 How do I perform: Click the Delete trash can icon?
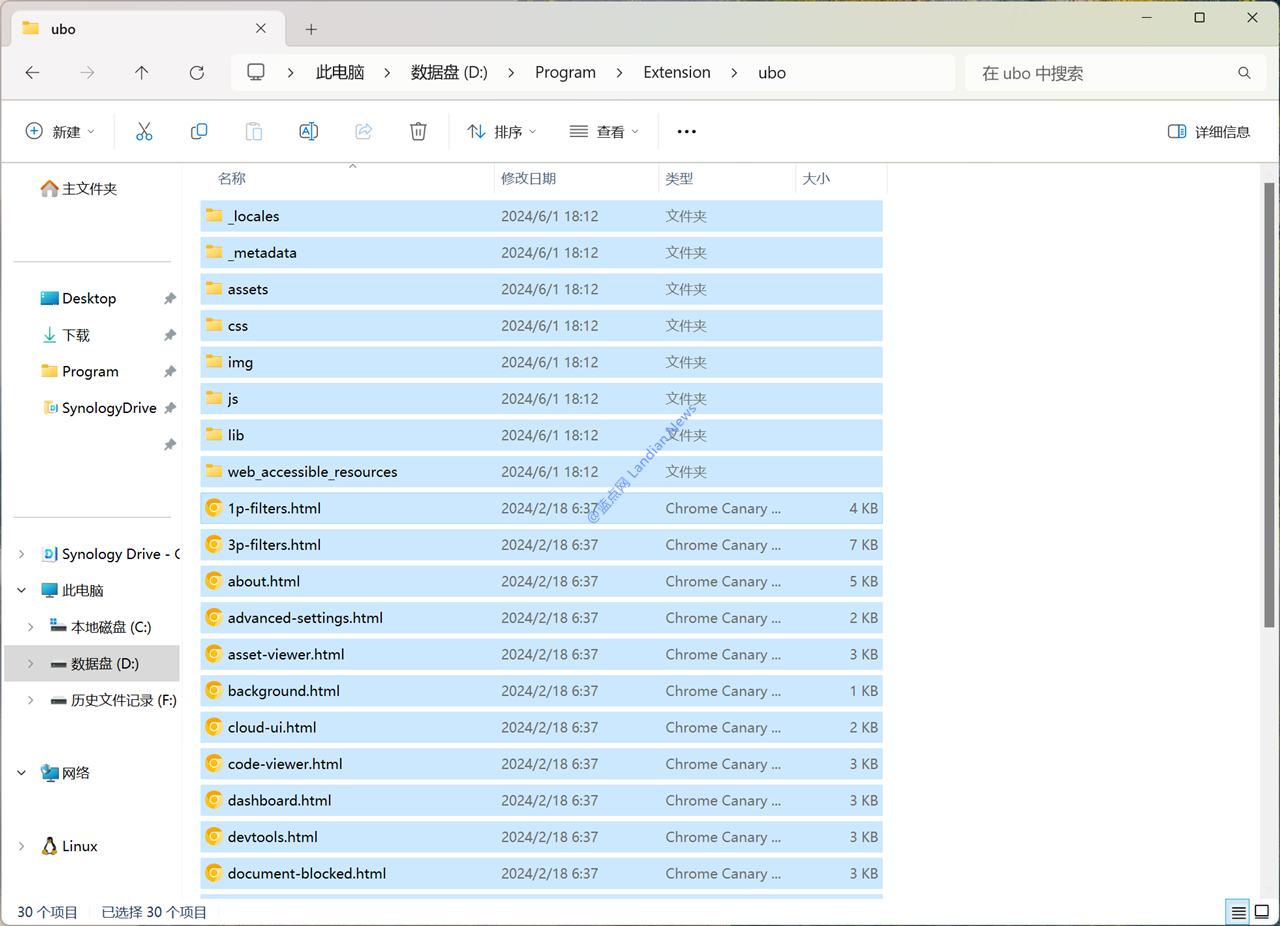tap(418, 131)
